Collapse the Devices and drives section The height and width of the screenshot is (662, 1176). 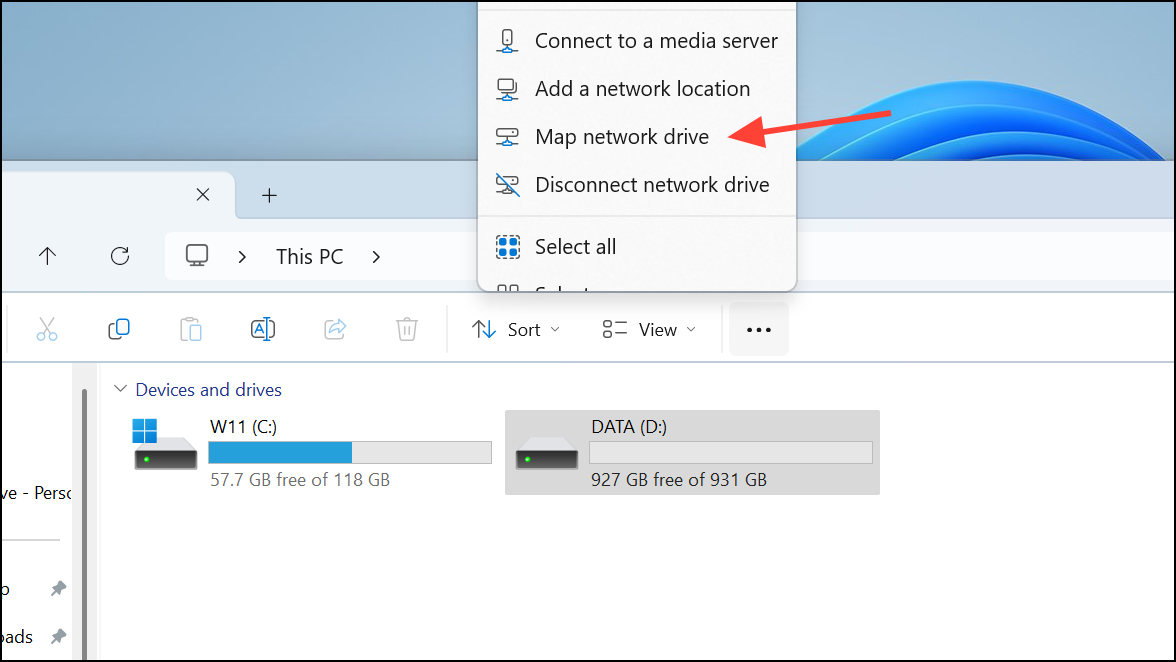[120, 389]
